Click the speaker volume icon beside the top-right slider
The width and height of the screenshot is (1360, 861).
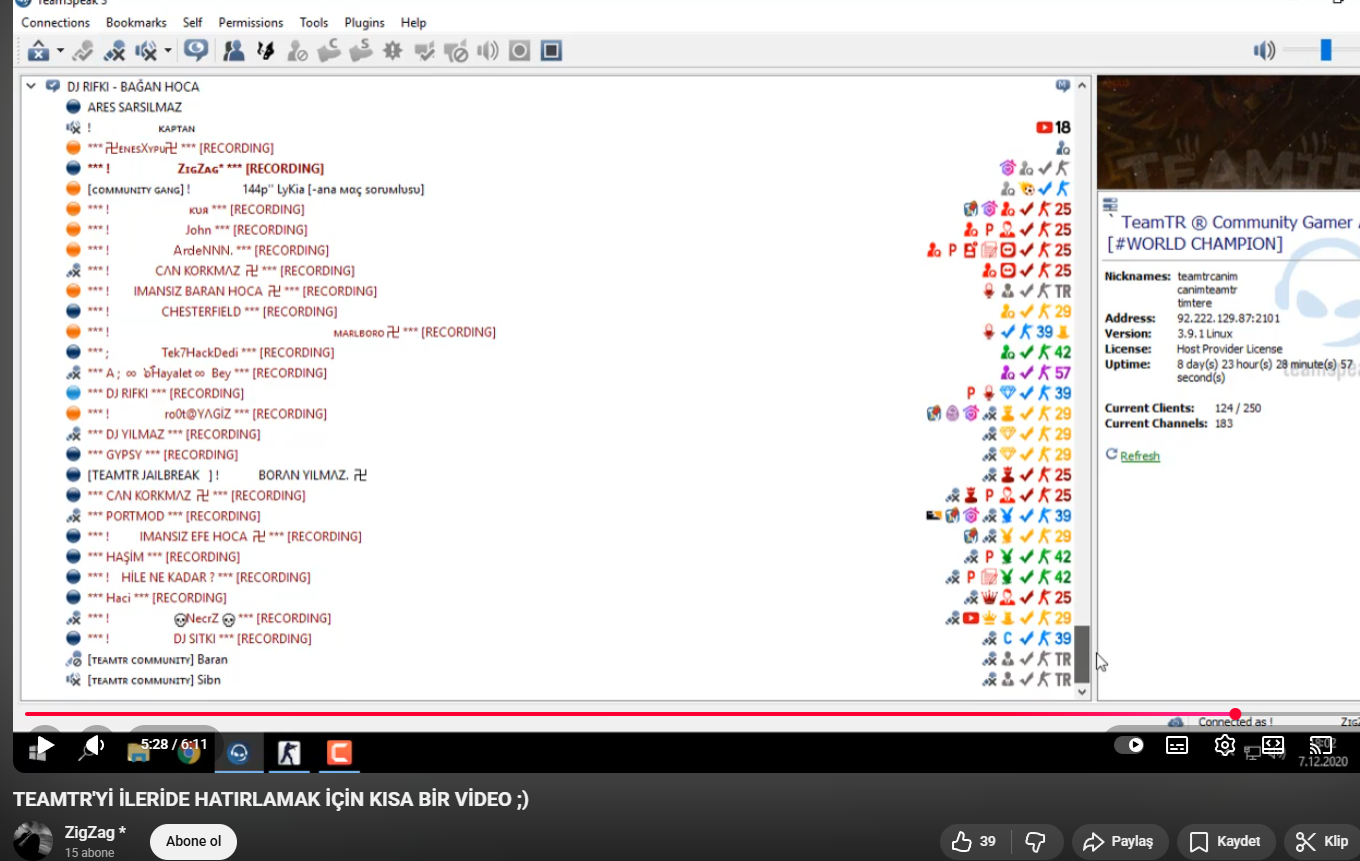(1265, 50)
